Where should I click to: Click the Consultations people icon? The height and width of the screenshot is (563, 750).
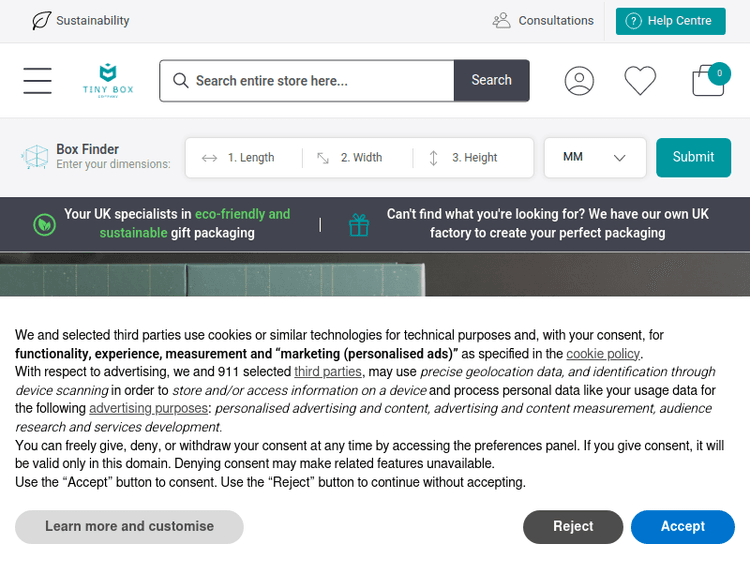pyautogui.click(x=501, y=20)
